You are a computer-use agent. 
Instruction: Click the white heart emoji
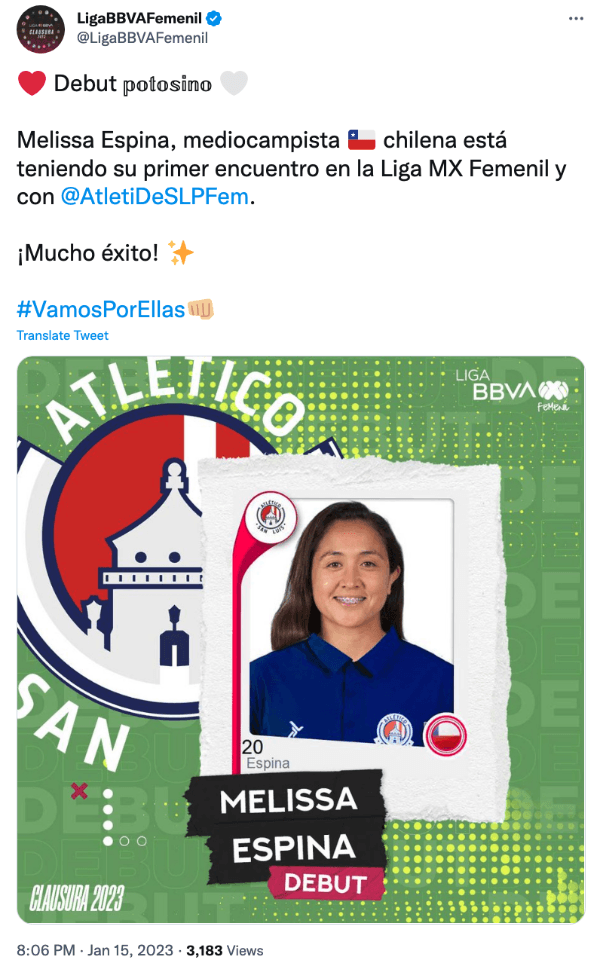(x=233, y=83)
